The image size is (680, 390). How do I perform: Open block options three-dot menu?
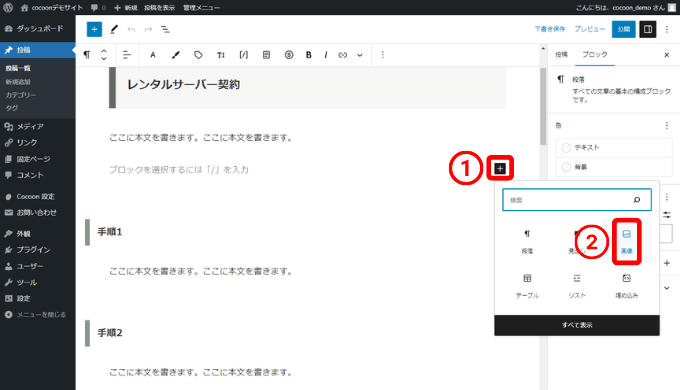coord(382,55)
